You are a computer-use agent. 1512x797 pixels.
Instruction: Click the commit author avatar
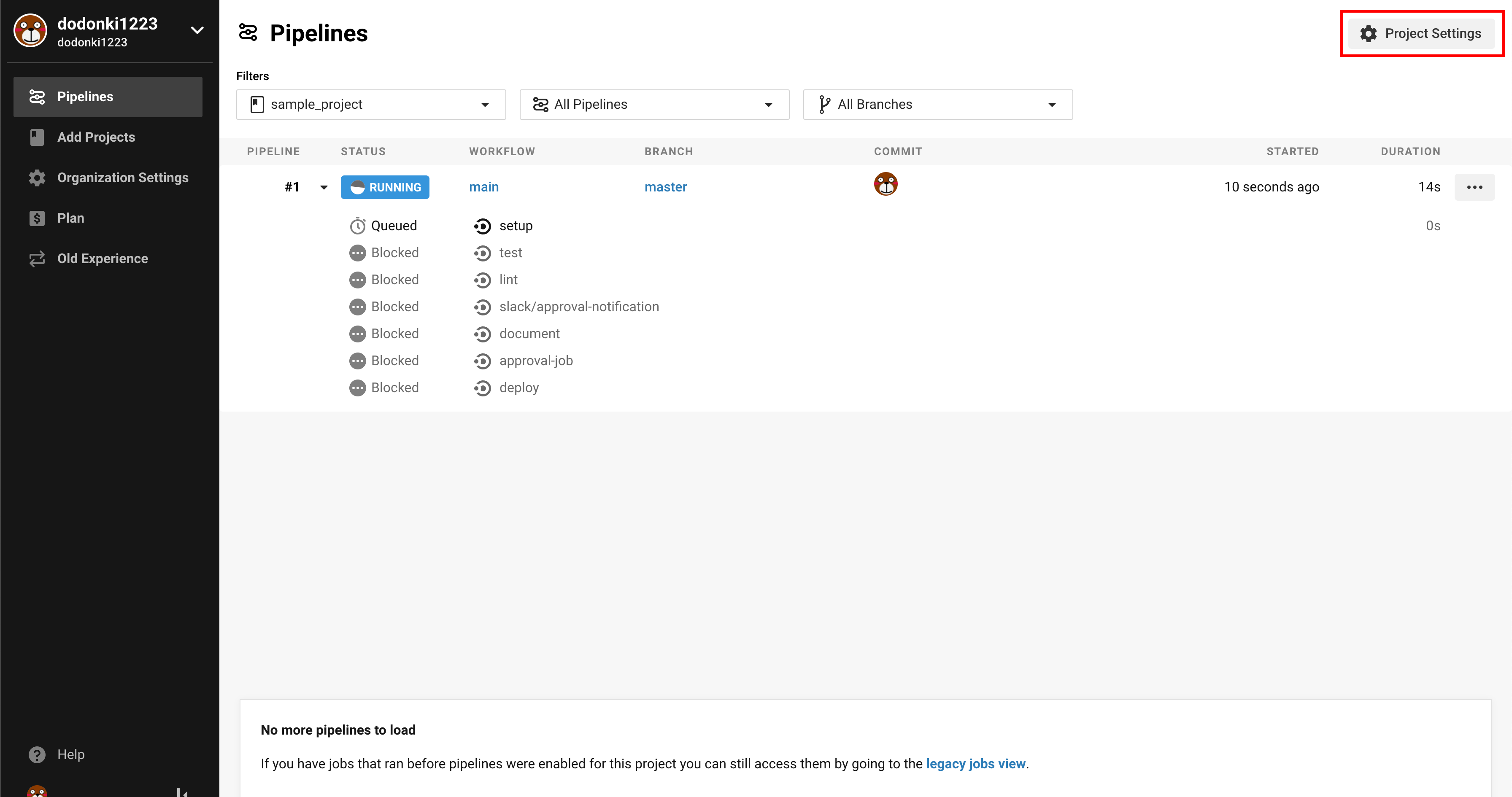(885, 184)
